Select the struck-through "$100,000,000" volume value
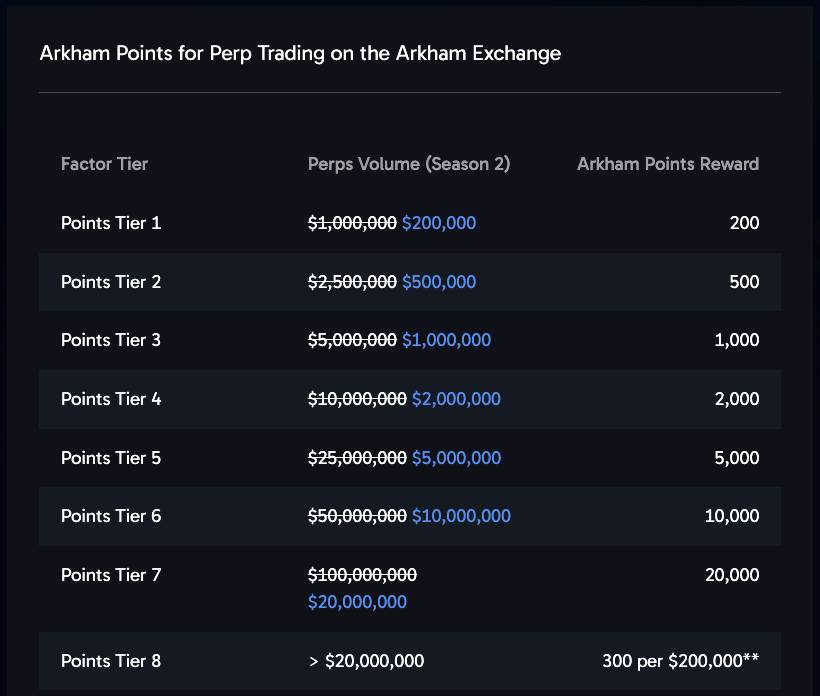Image resolution: width=820 pixels, height=696 pixels. (362, 576)
